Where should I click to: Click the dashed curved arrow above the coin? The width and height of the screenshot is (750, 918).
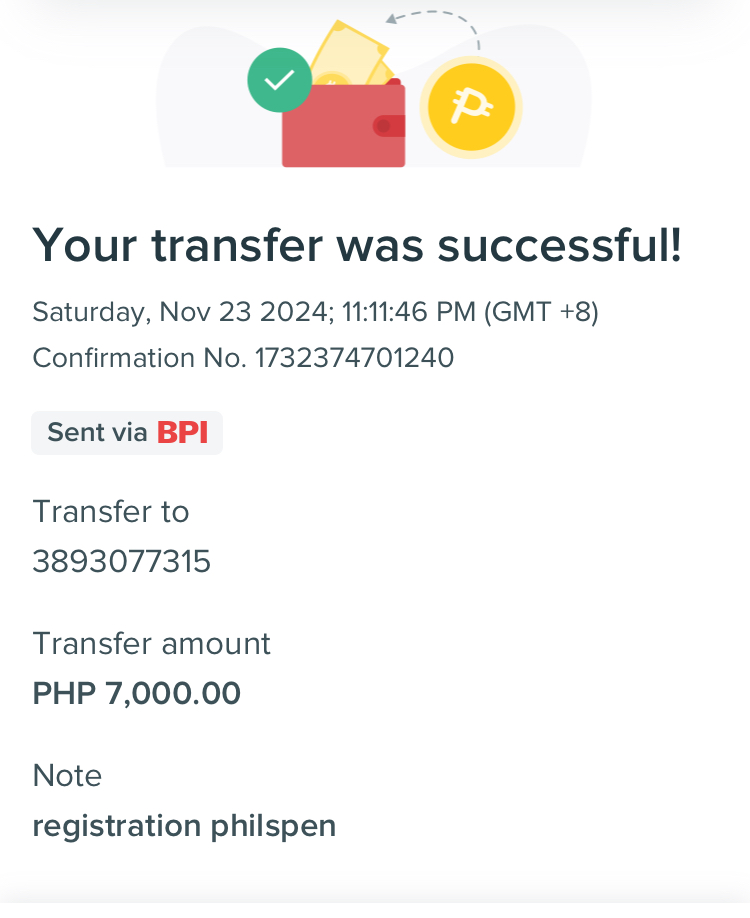click(x=433, y=28)
